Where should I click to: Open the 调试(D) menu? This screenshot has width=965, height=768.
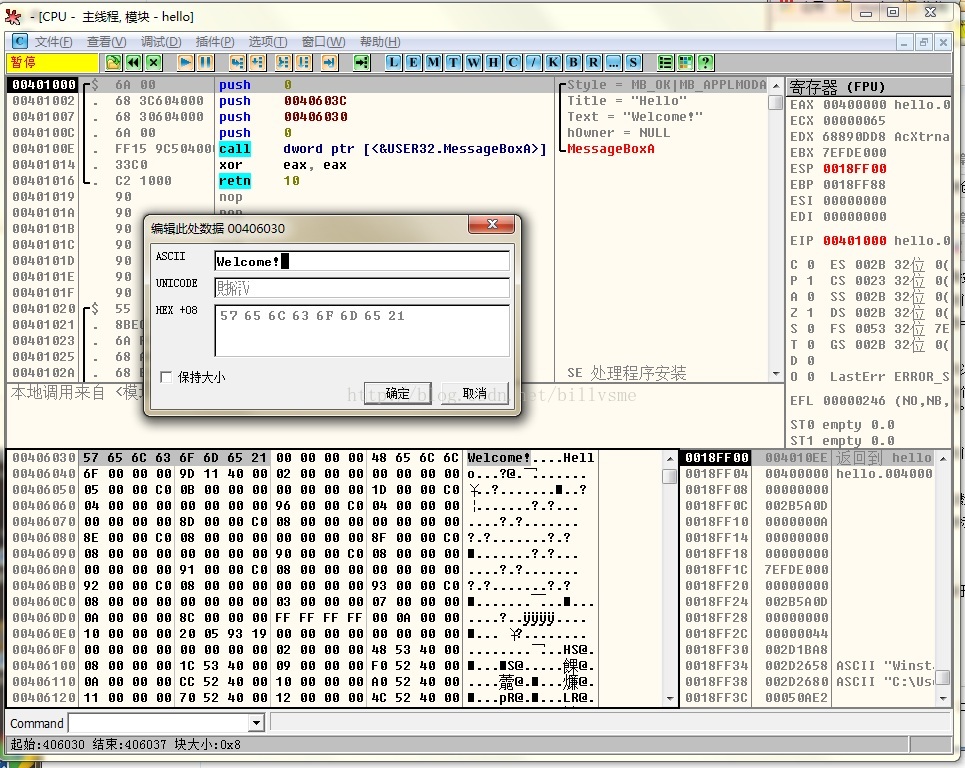tap(161, 42)
